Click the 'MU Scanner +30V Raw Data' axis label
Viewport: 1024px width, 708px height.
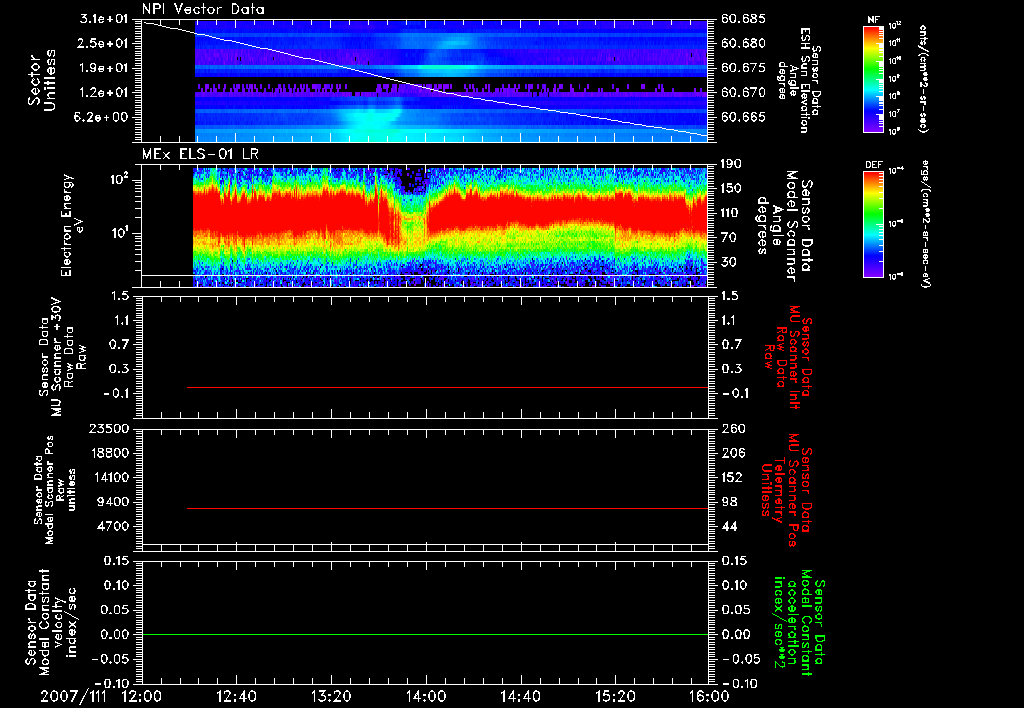63,357
